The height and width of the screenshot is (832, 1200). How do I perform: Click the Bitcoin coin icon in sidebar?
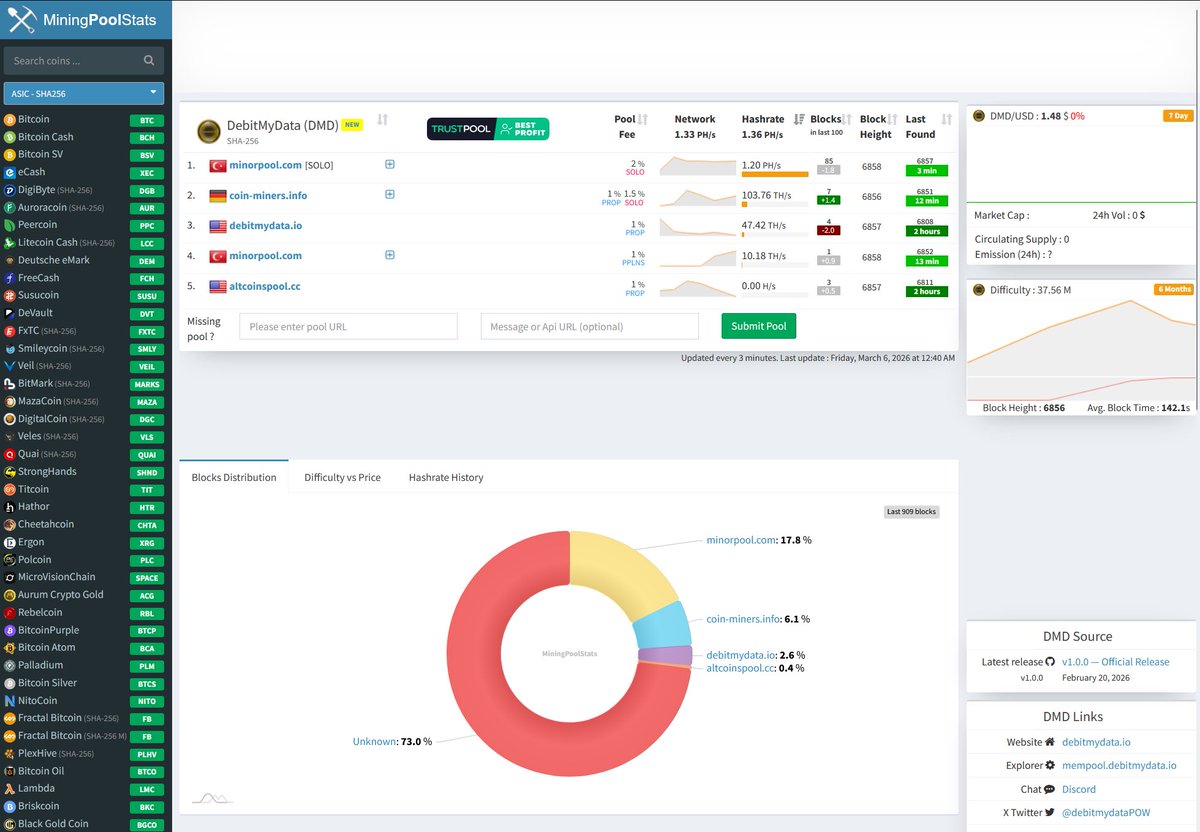pyautogui.click(x=10, y=119)
